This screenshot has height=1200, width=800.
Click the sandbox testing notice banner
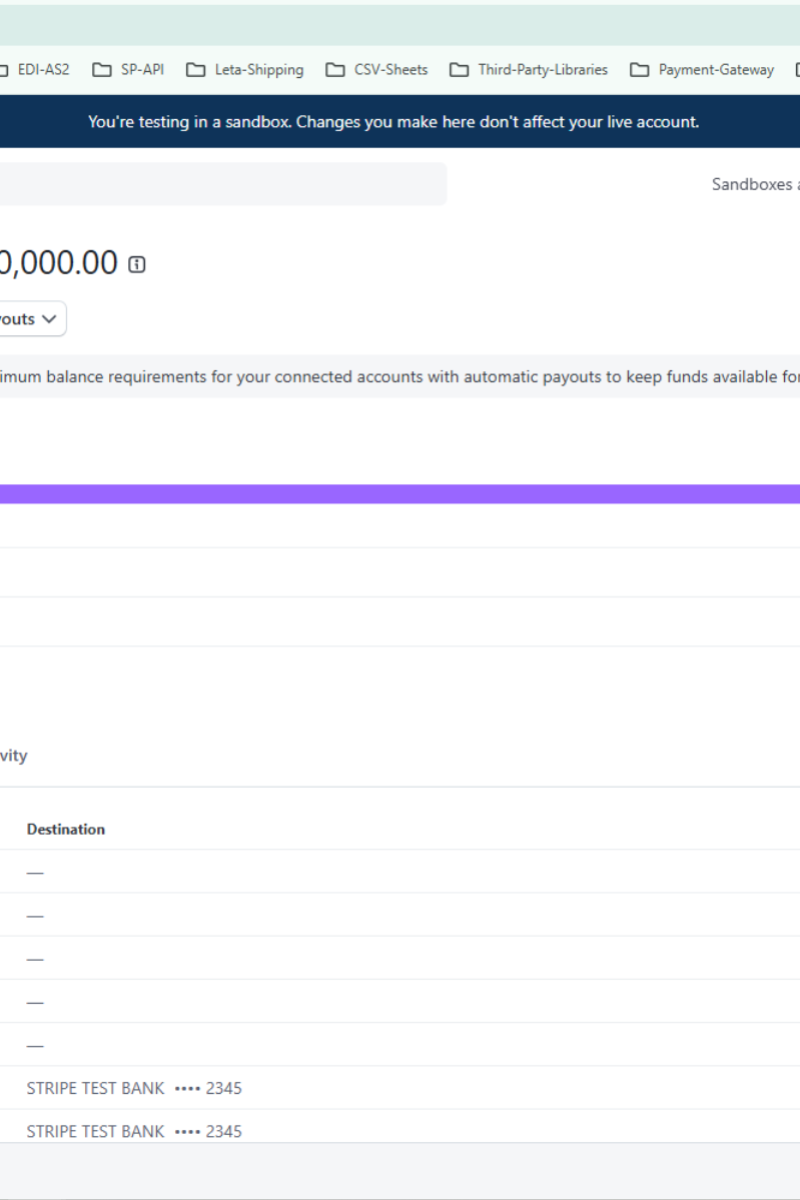coord(393,122)
